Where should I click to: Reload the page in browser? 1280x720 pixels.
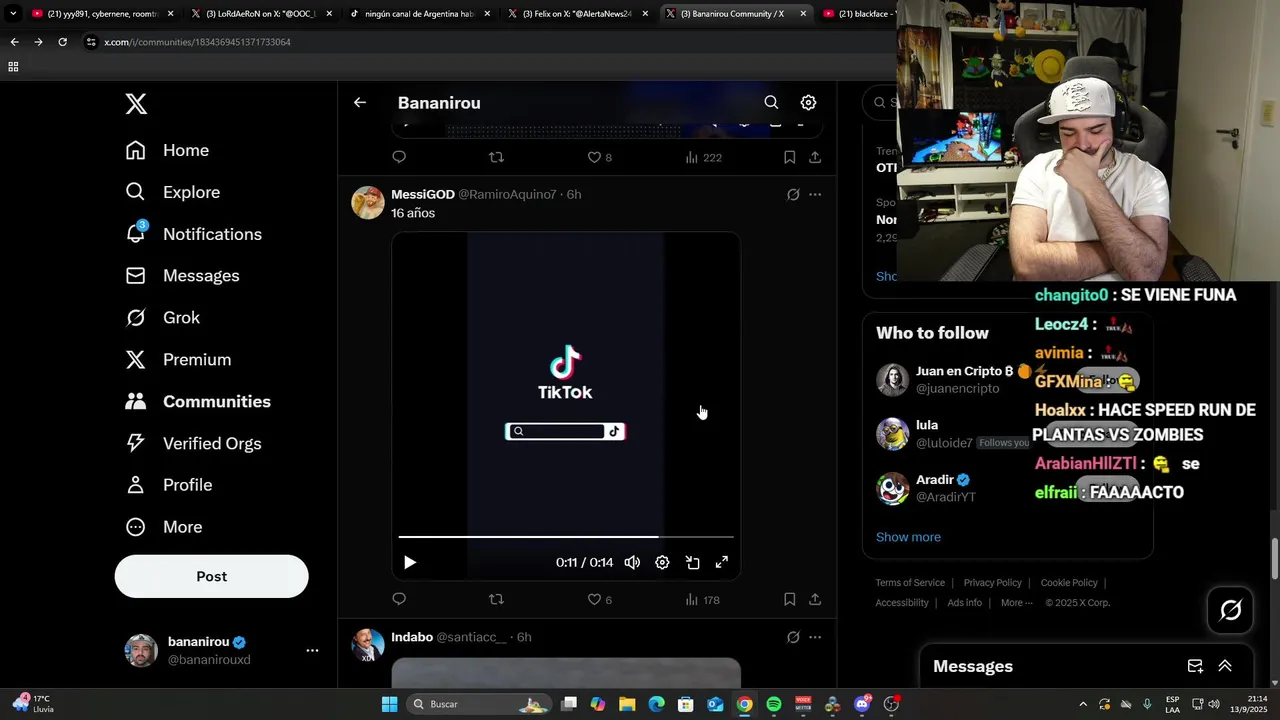(62, 42)
